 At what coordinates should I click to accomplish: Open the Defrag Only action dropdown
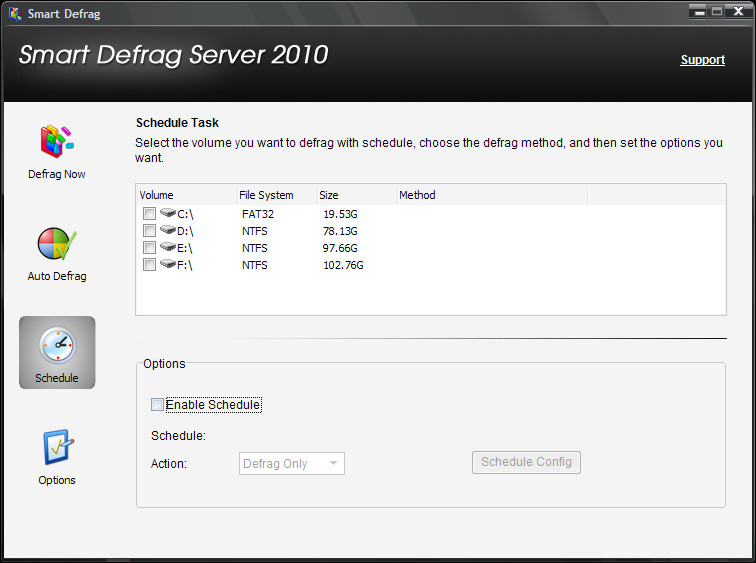[292, 463]
